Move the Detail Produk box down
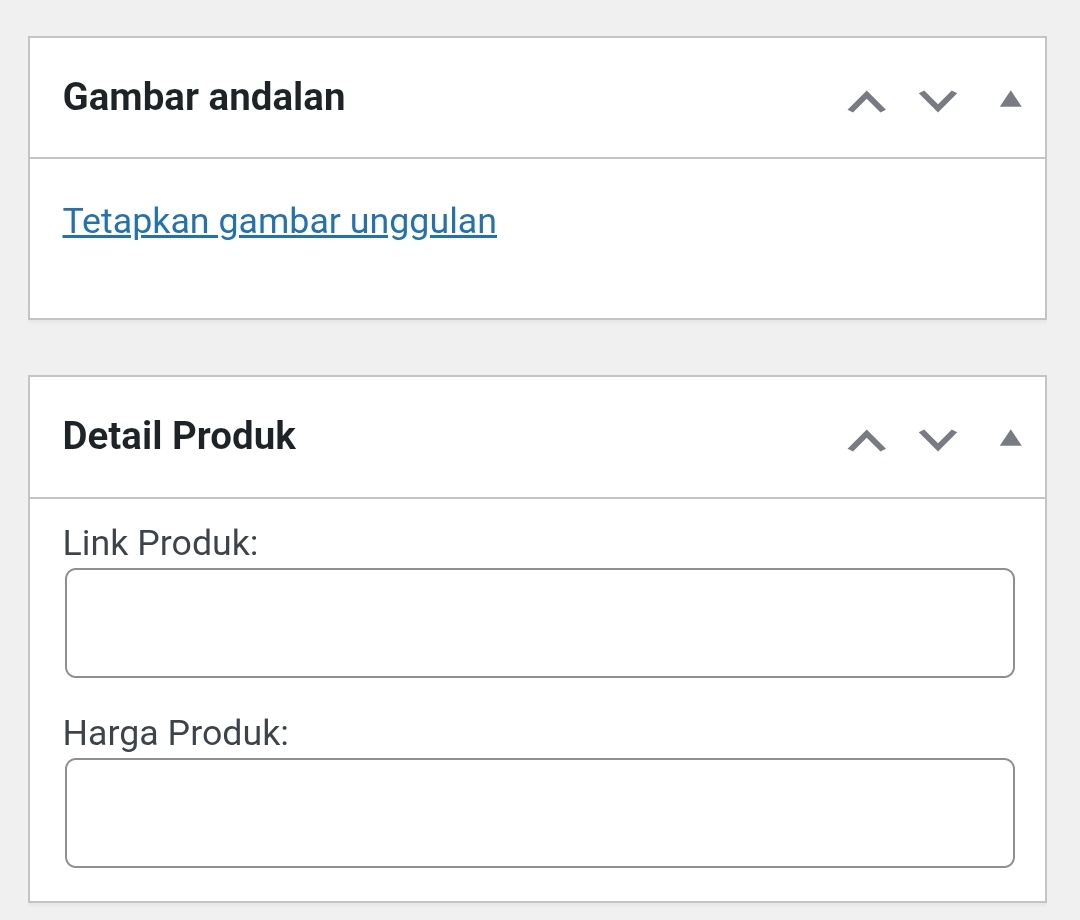The width and height of the screenshot is (1080, 920). 936,439
